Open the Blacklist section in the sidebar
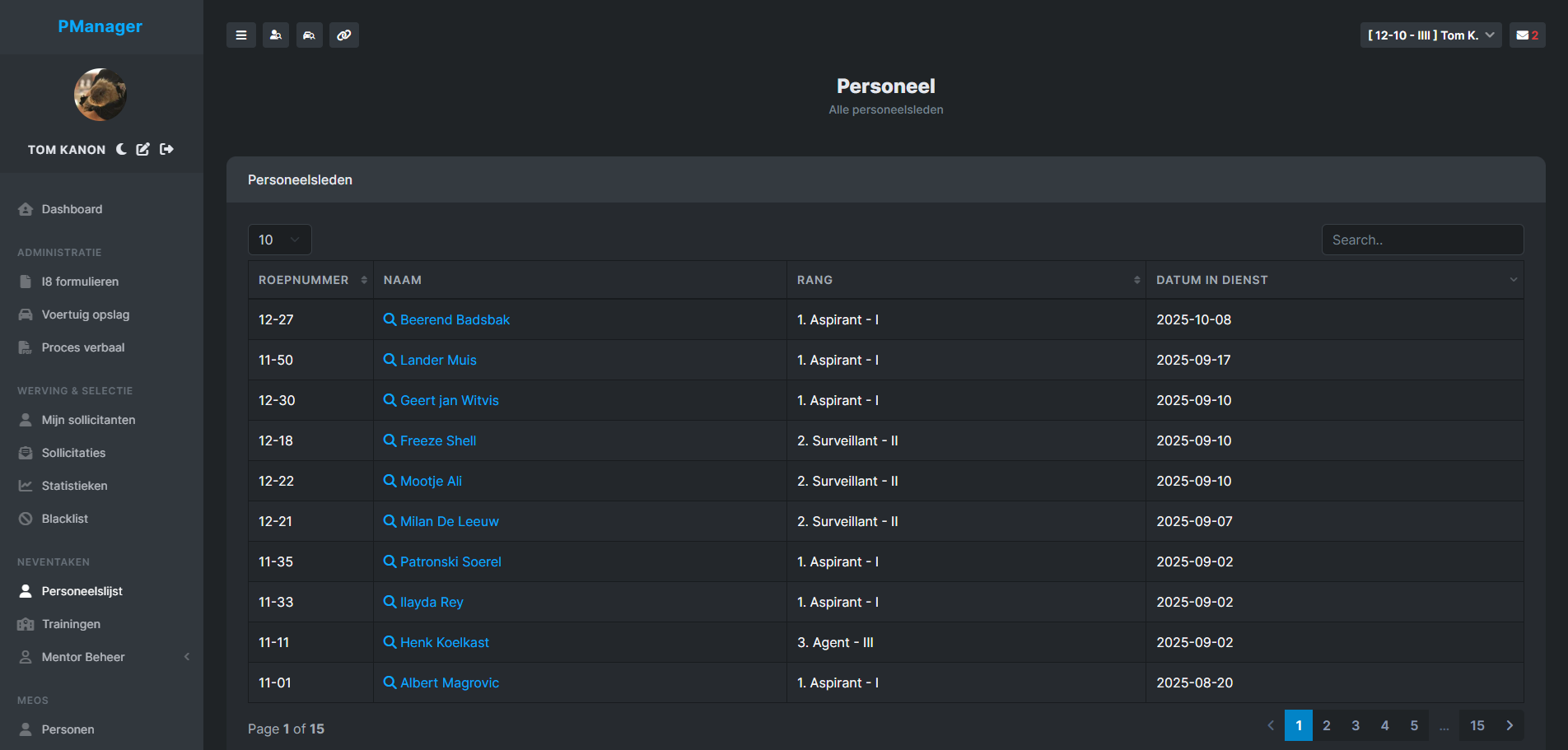The height and width of the screenshot is (750, 1568). pos(64,518)
